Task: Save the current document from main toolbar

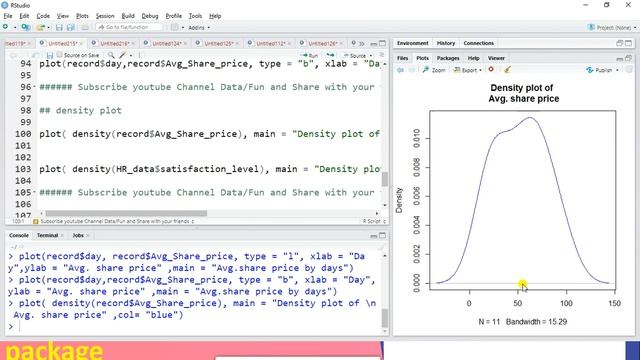Action: click(x=59, y=27)
